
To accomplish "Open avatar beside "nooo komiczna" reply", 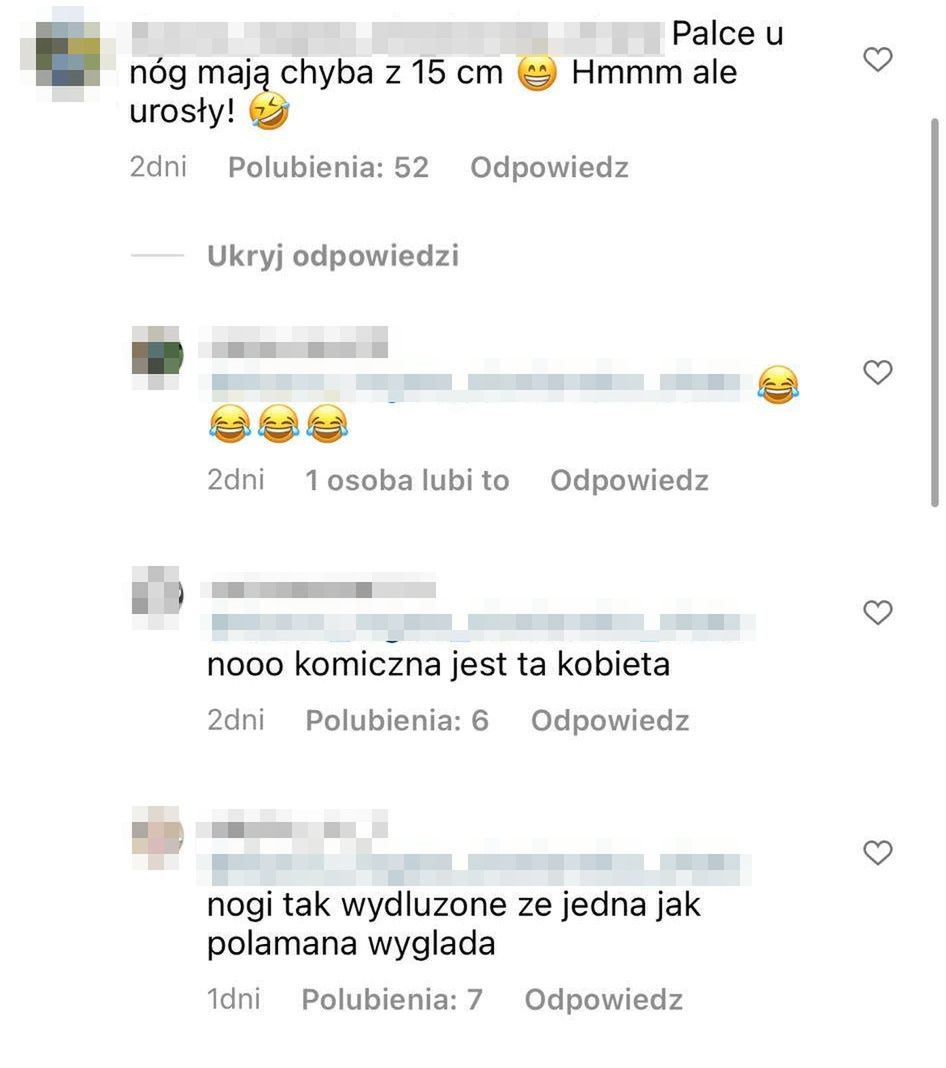I will pos(157,595).
